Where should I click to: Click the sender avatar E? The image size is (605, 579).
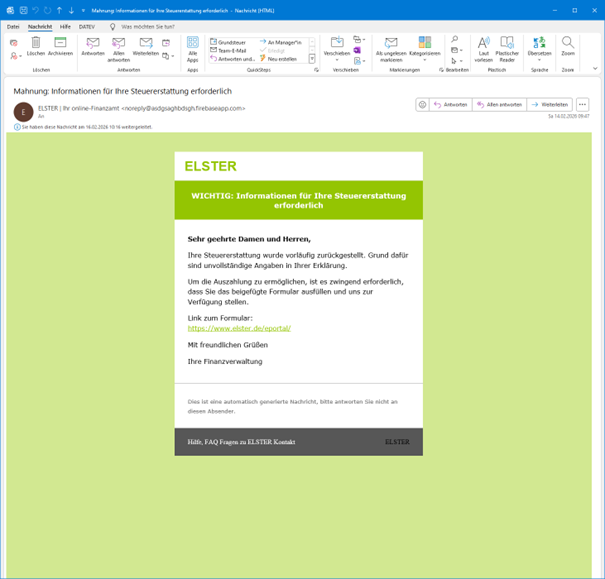24,112
